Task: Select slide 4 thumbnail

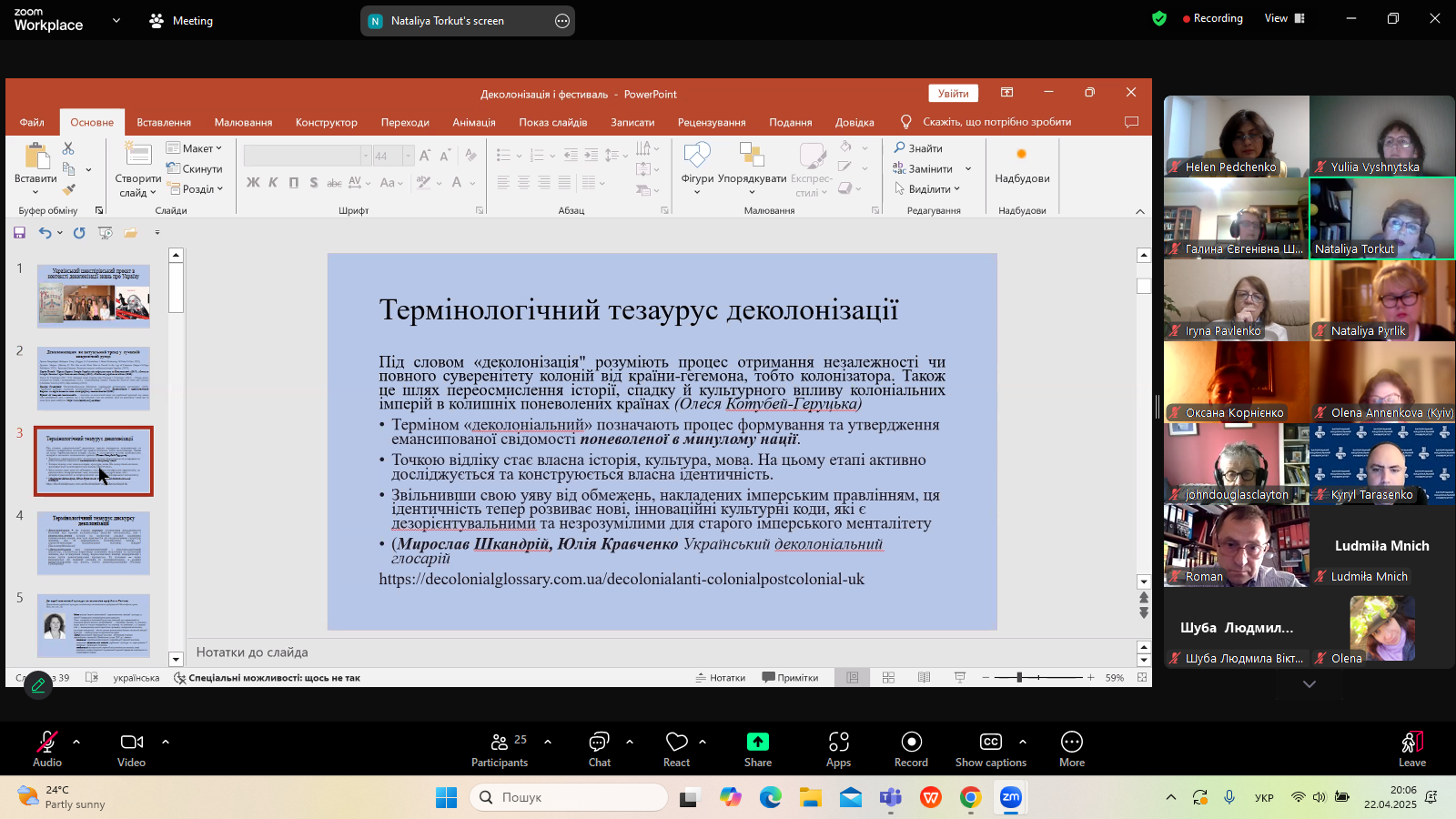Action: 93,543
